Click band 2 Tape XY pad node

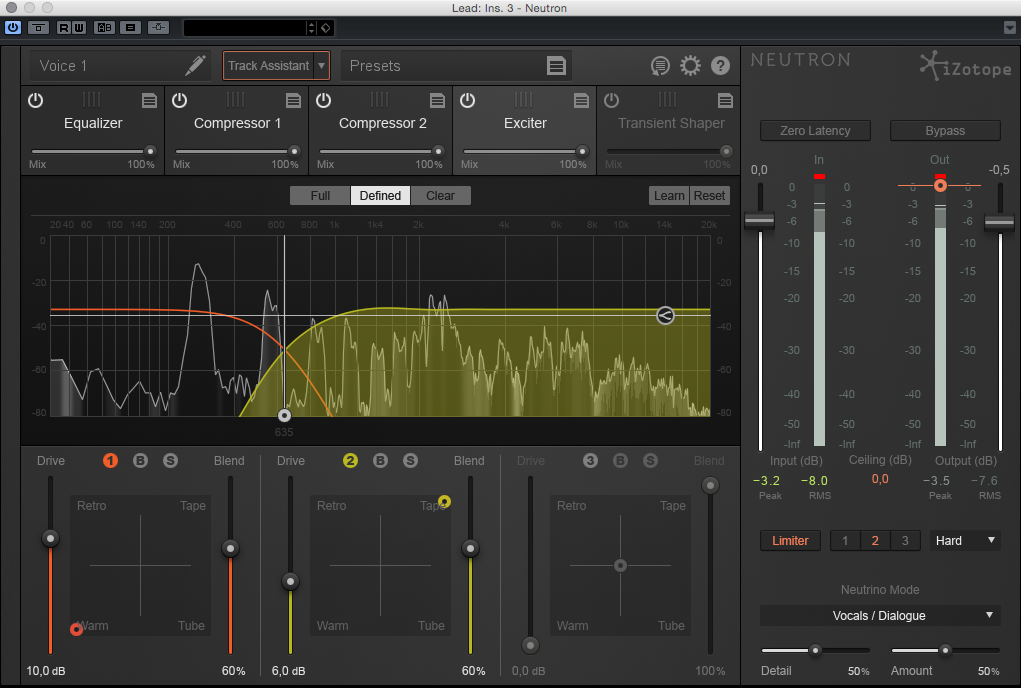coord(444,501)
